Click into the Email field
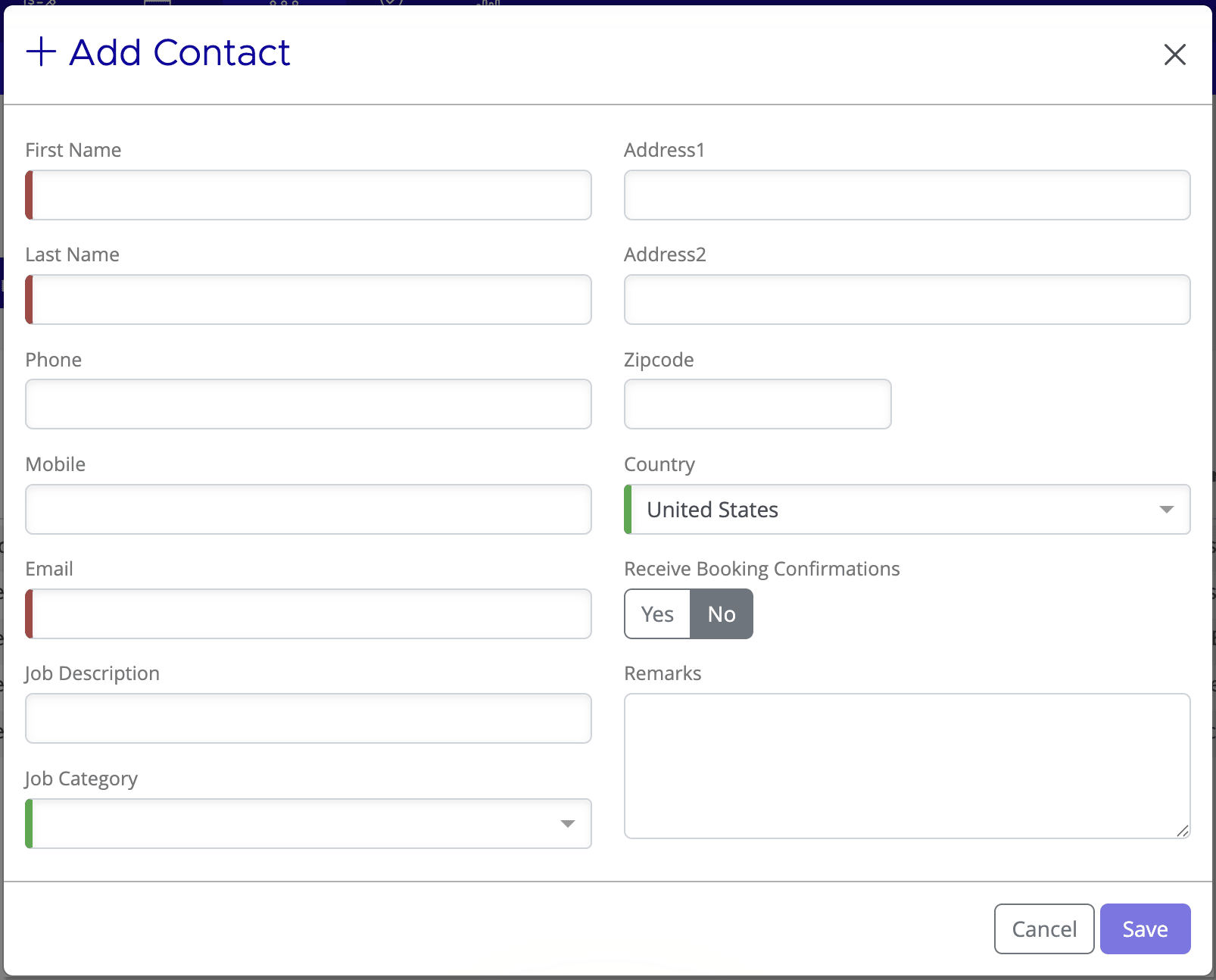This screenshot has width=1216, height=980. [x=307, y=613]
